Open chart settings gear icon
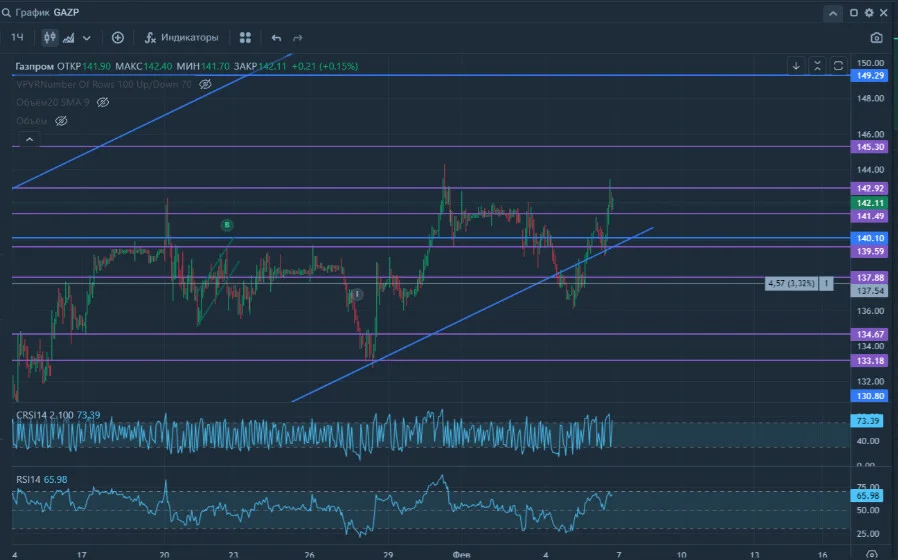The width and height of the screenshot is (898, 560). pos(869,13)
